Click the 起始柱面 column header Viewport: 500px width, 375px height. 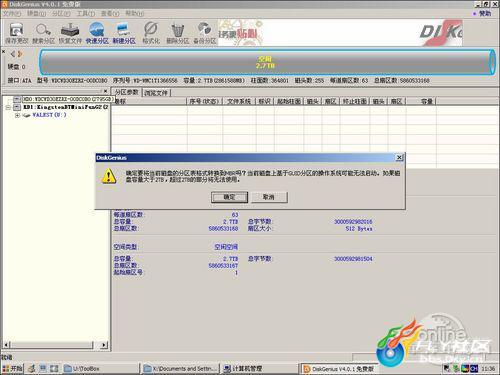coord(289,101)
